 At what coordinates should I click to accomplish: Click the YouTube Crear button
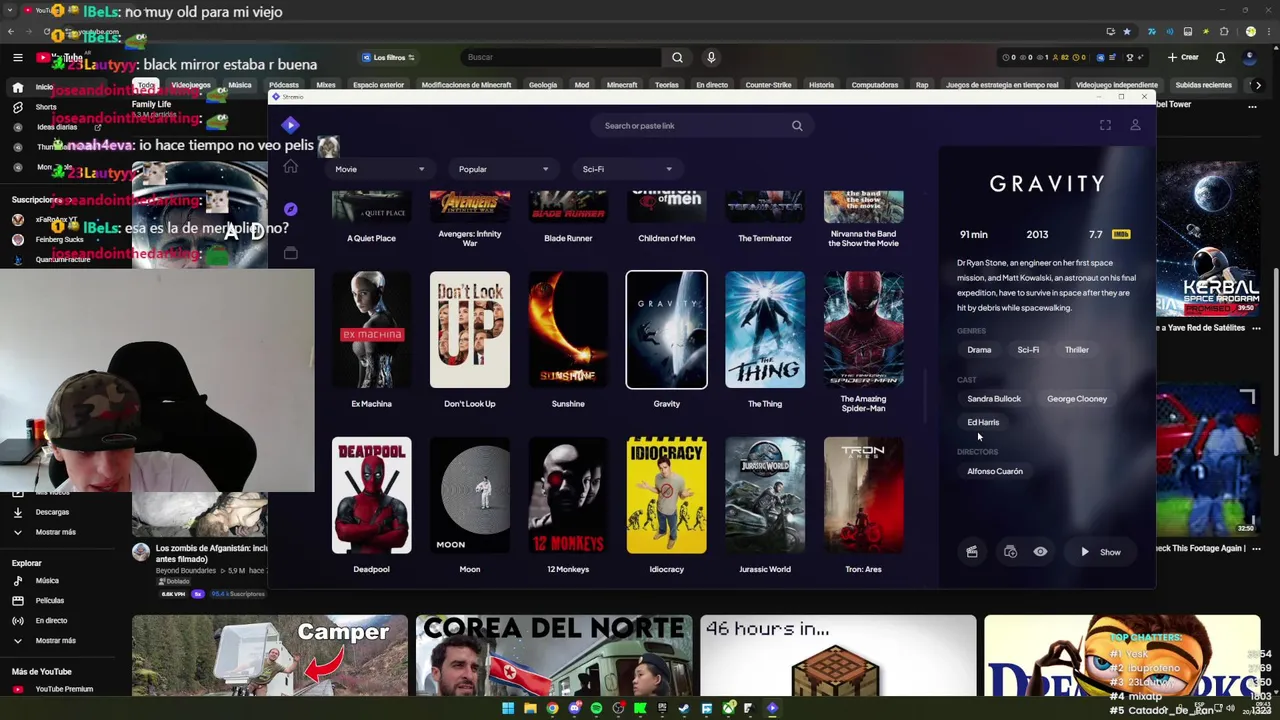1183,57
